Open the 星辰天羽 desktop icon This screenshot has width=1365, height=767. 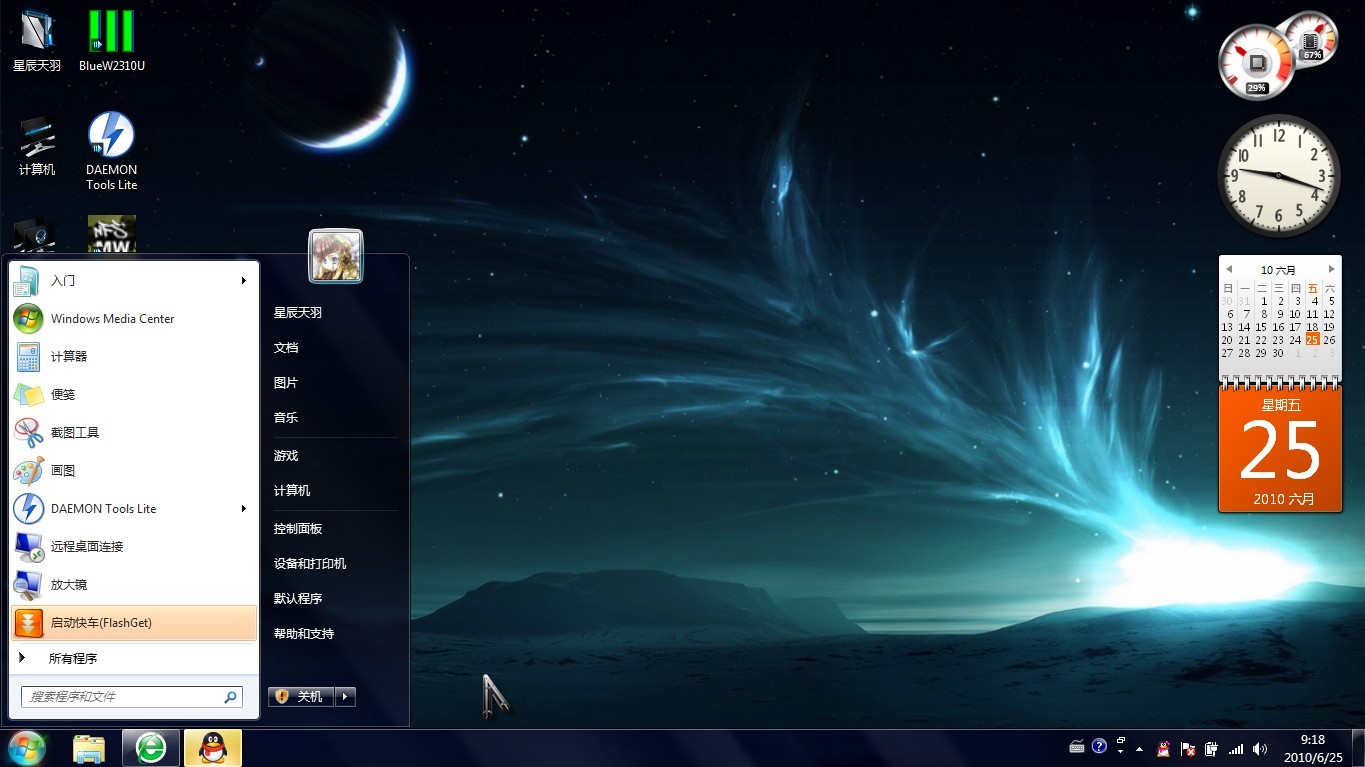[37, 41]
